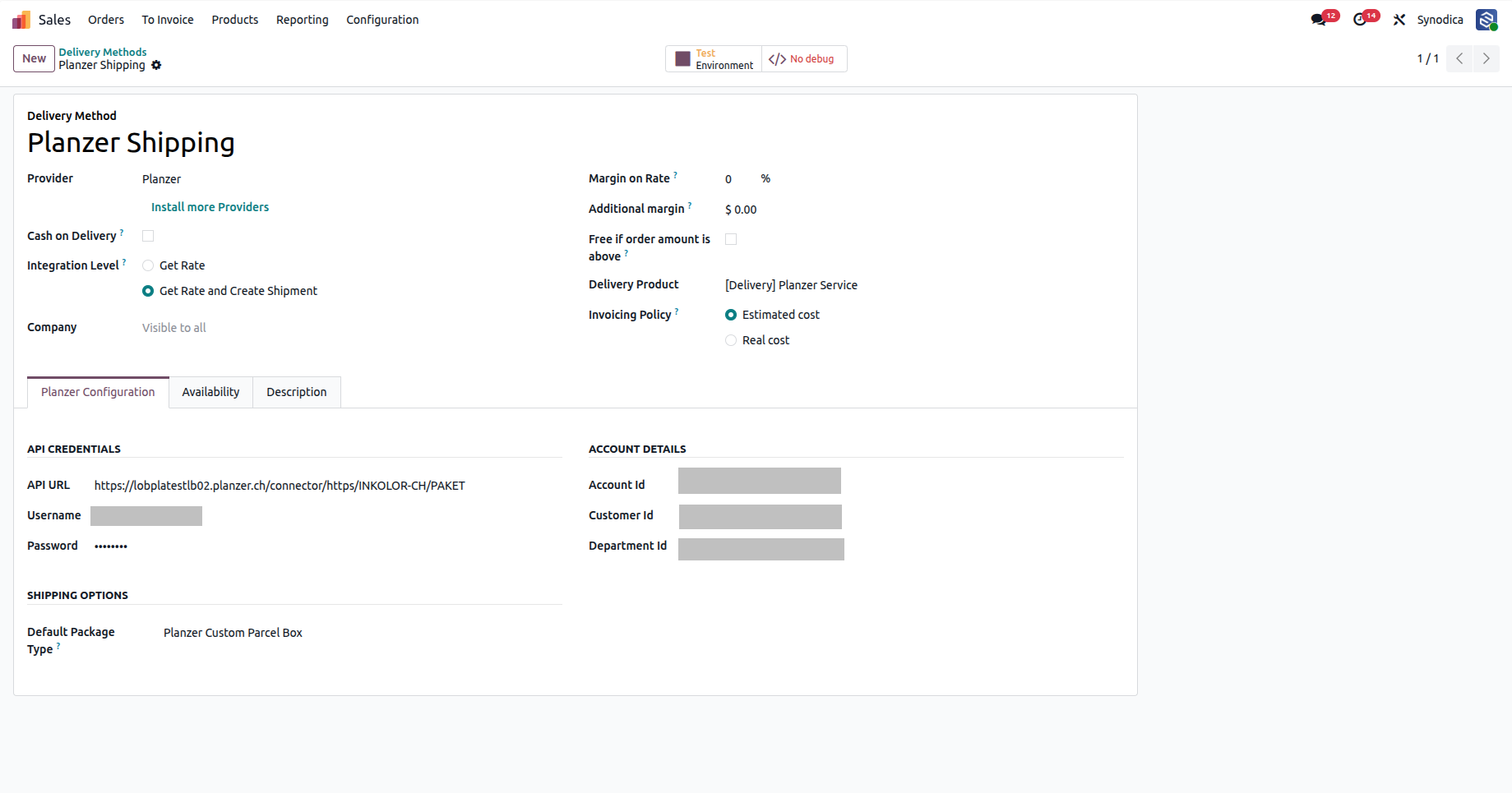Click the Department Id field
The width and height of the screenshot is (1512, 793).
point(761,549)
